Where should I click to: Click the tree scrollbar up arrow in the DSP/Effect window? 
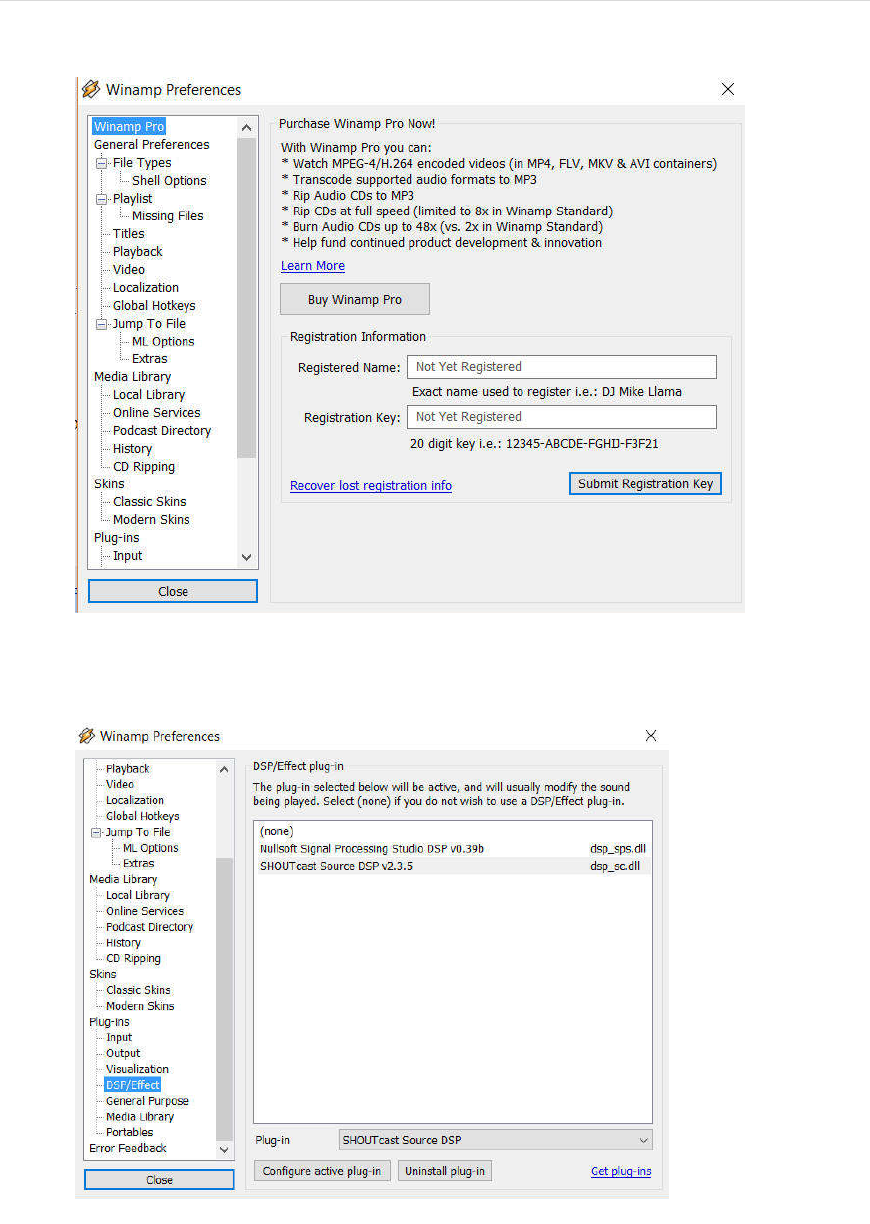(225, 768)
